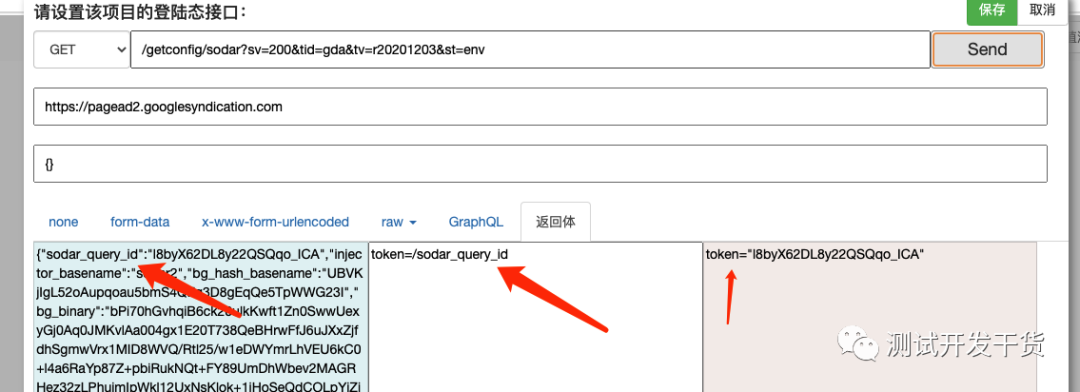Expand the raw format dropdown tab
The height and width of the screenshot is (392, 1080).
point(399,223)
